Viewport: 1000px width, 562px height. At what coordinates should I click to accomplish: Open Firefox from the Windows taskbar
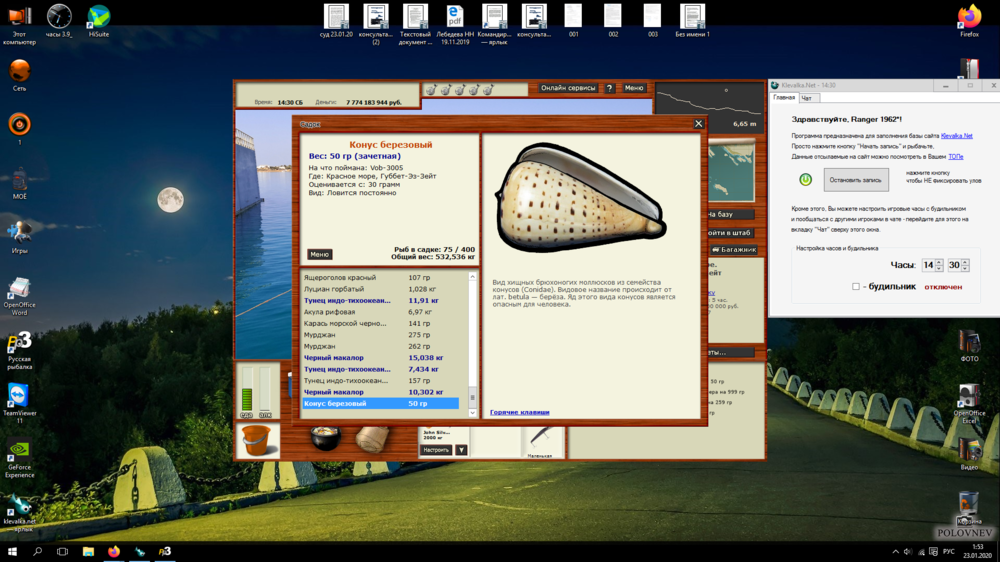113,551
